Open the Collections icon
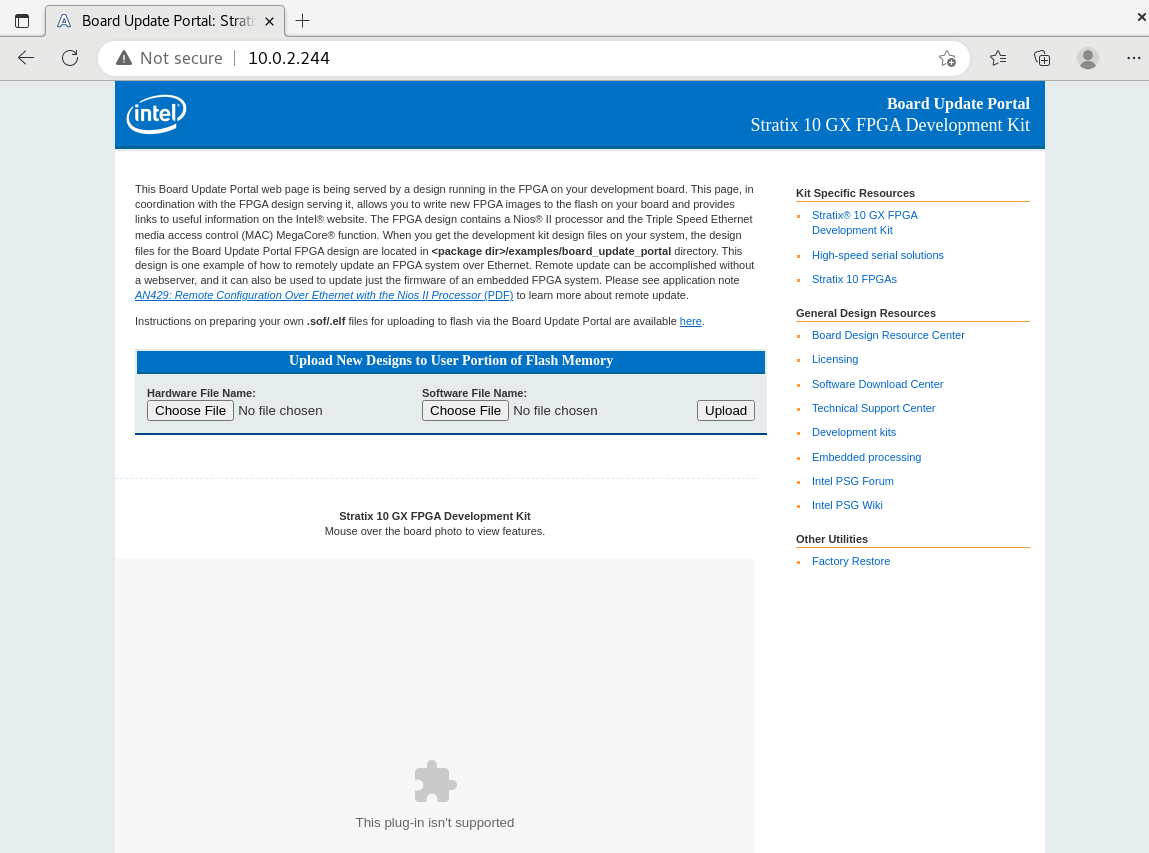 pos(1042,58)
